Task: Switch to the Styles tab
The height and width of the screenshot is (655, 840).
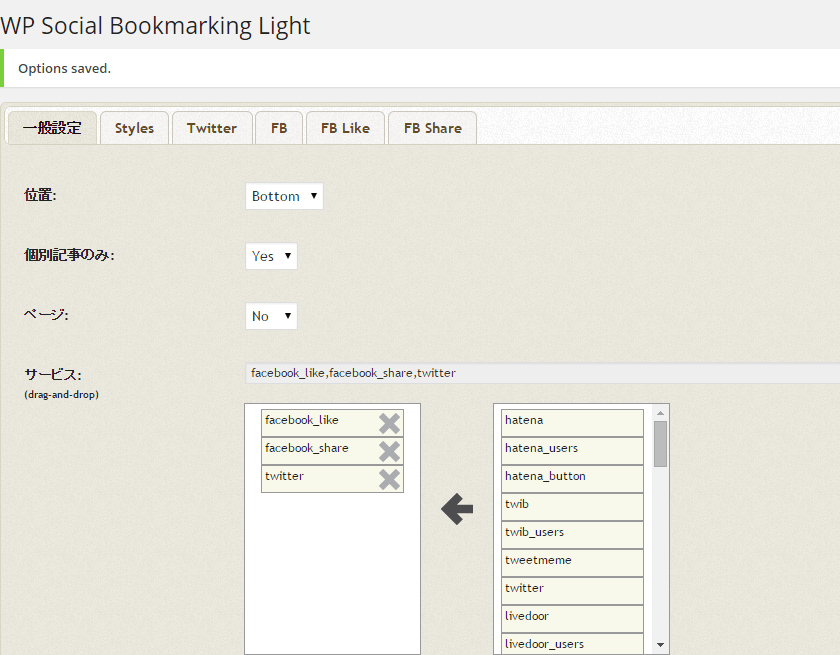Action: click(x=134, y=128)
